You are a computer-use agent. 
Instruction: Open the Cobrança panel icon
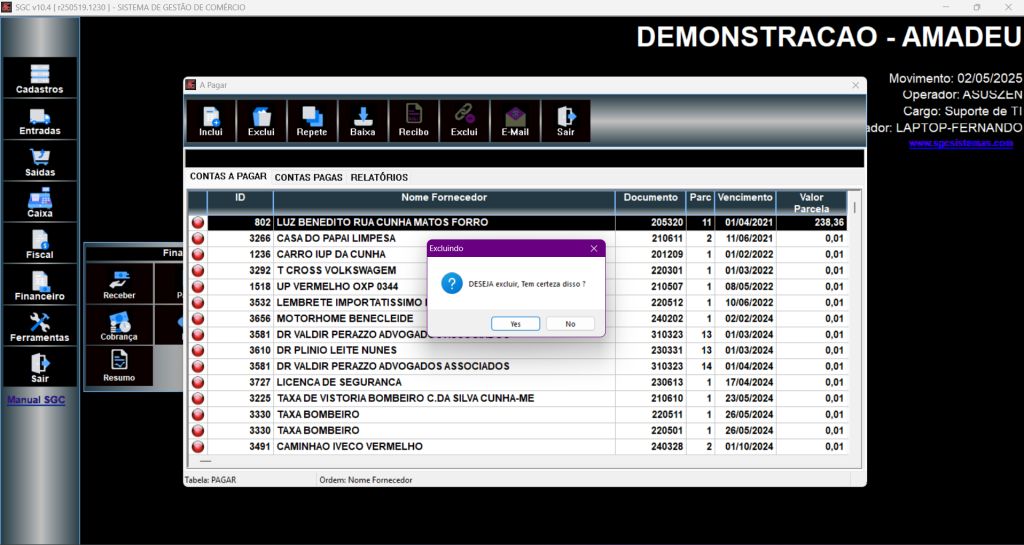pyautogui.click(x=120, y=324)
